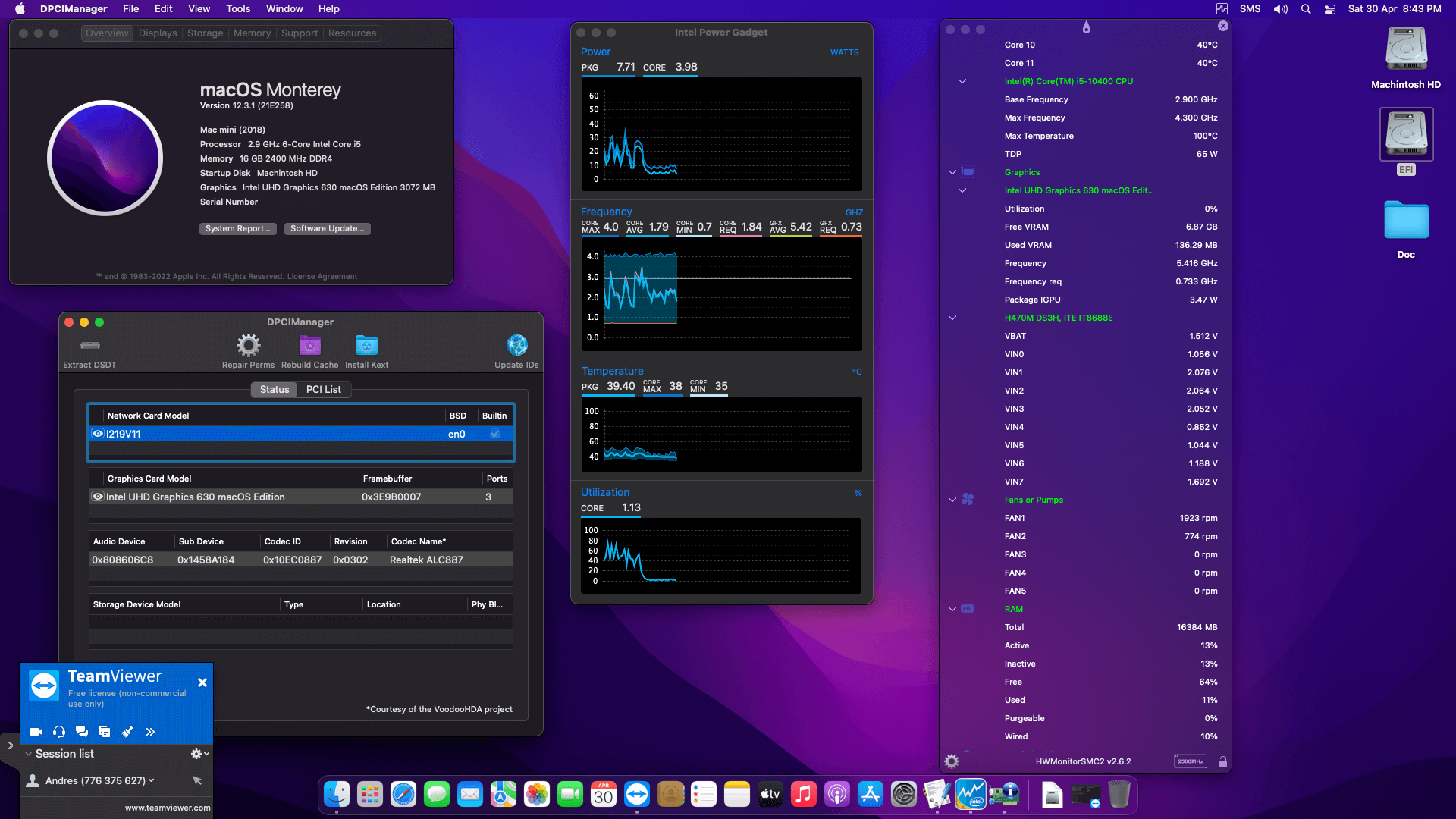Open the TeamViewer chat icon
The width and height of the screenshot is (1456, 819).
[82, 732]
